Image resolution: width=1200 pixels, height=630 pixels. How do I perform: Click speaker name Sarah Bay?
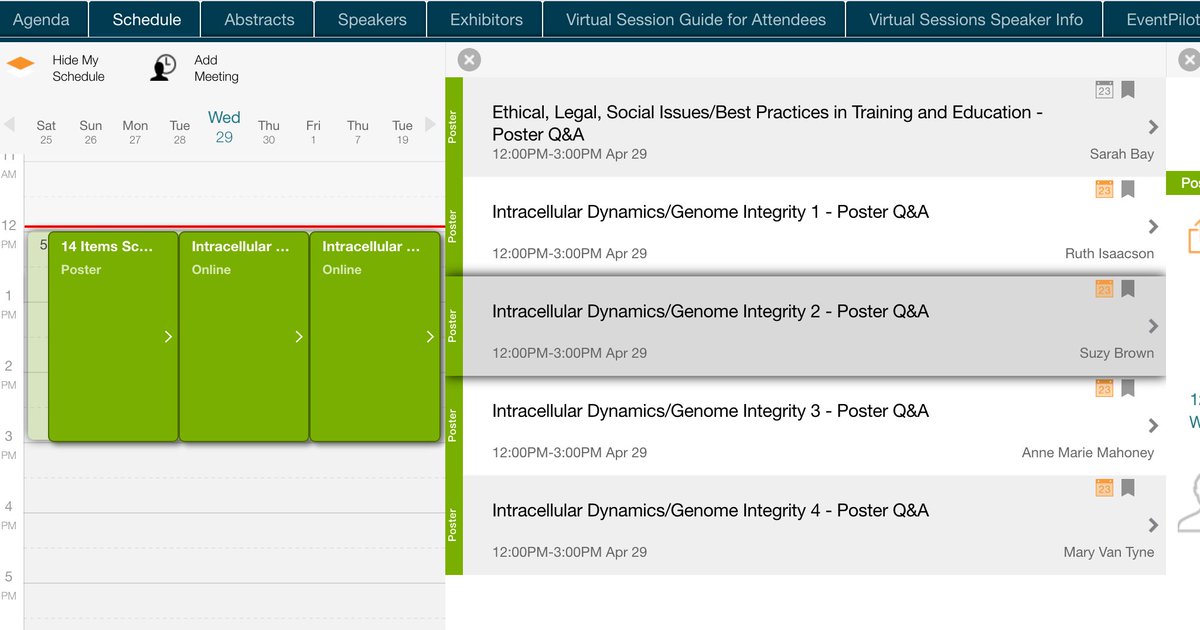pyautogui.click(x=1122, y=154)
